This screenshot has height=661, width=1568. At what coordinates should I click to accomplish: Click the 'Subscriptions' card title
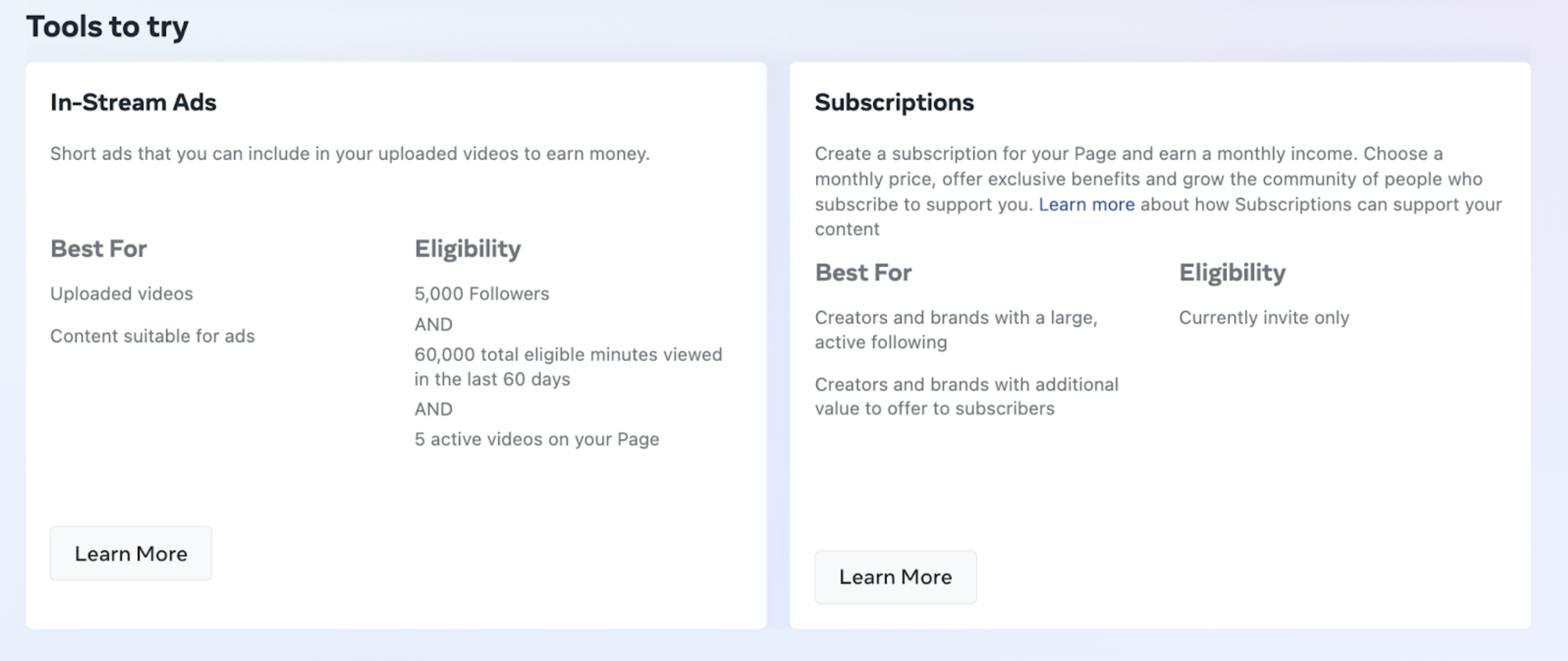tap(894, 102)
